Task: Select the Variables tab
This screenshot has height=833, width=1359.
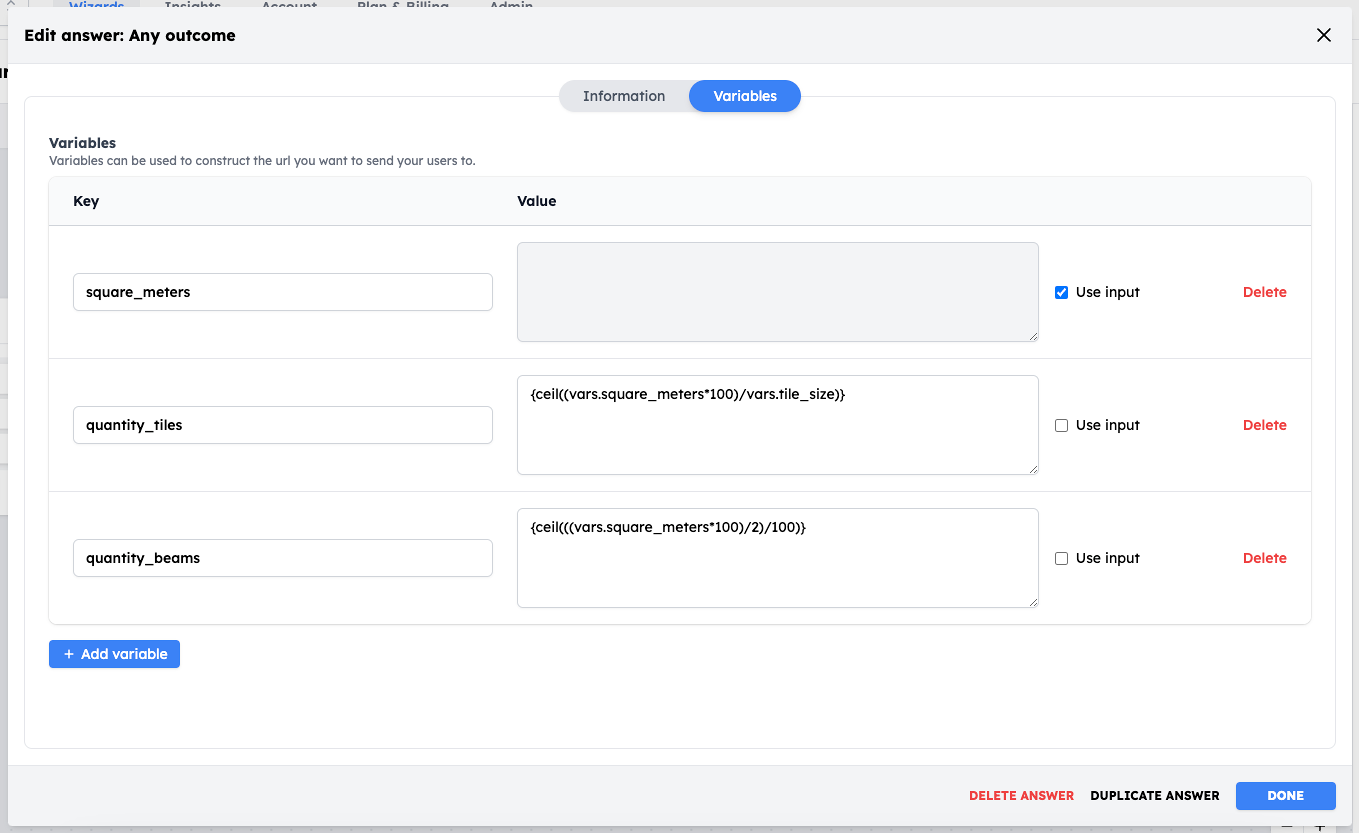Action: 745,96
